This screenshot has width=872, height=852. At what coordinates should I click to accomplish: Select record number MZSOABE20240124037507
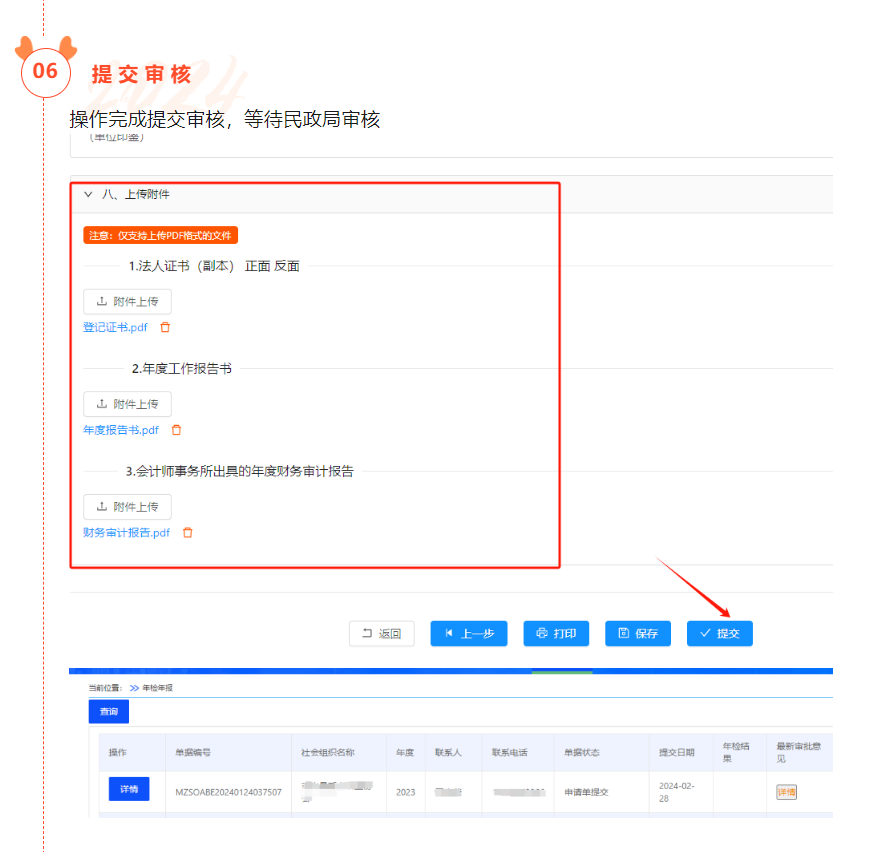pos(228,792)
